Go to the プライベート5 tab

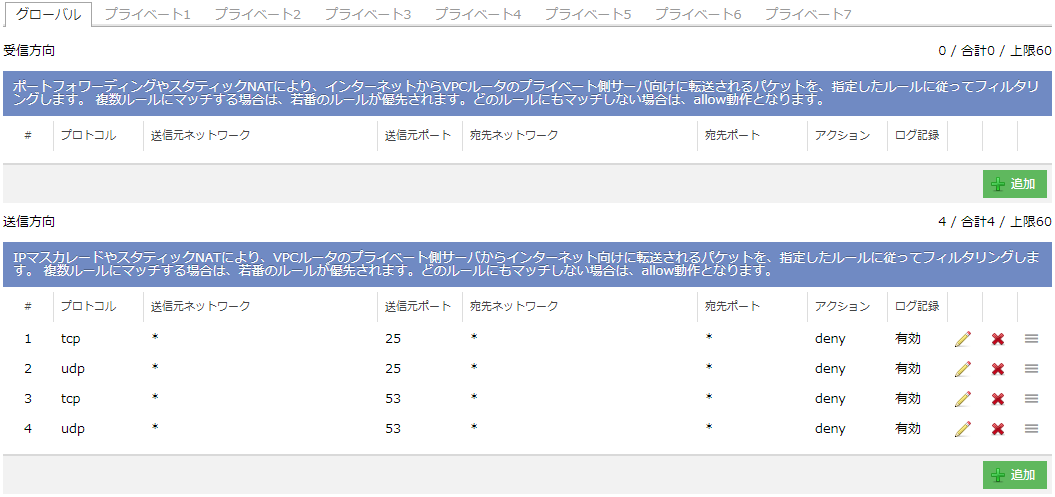587,14
